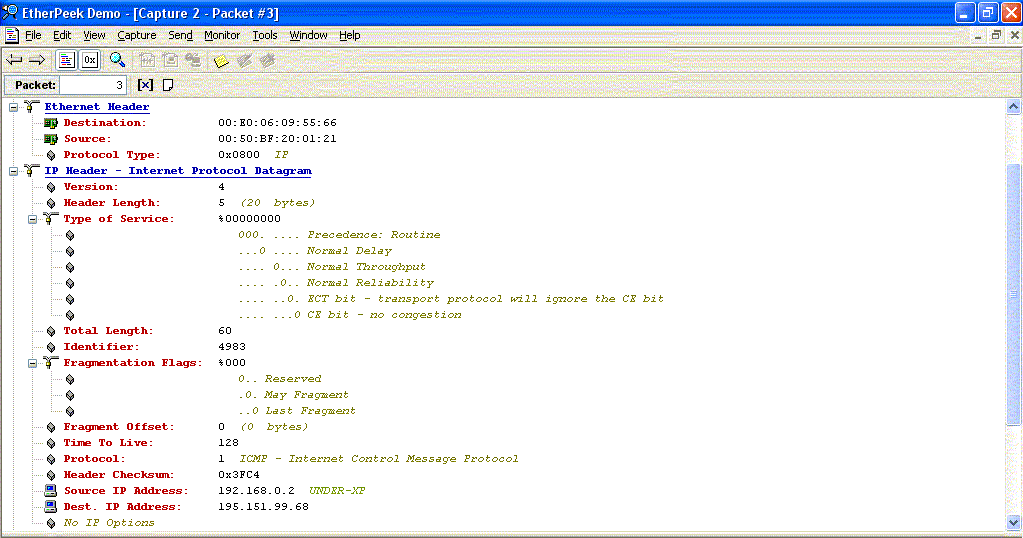Click the packet number input field

coord(93,85)
